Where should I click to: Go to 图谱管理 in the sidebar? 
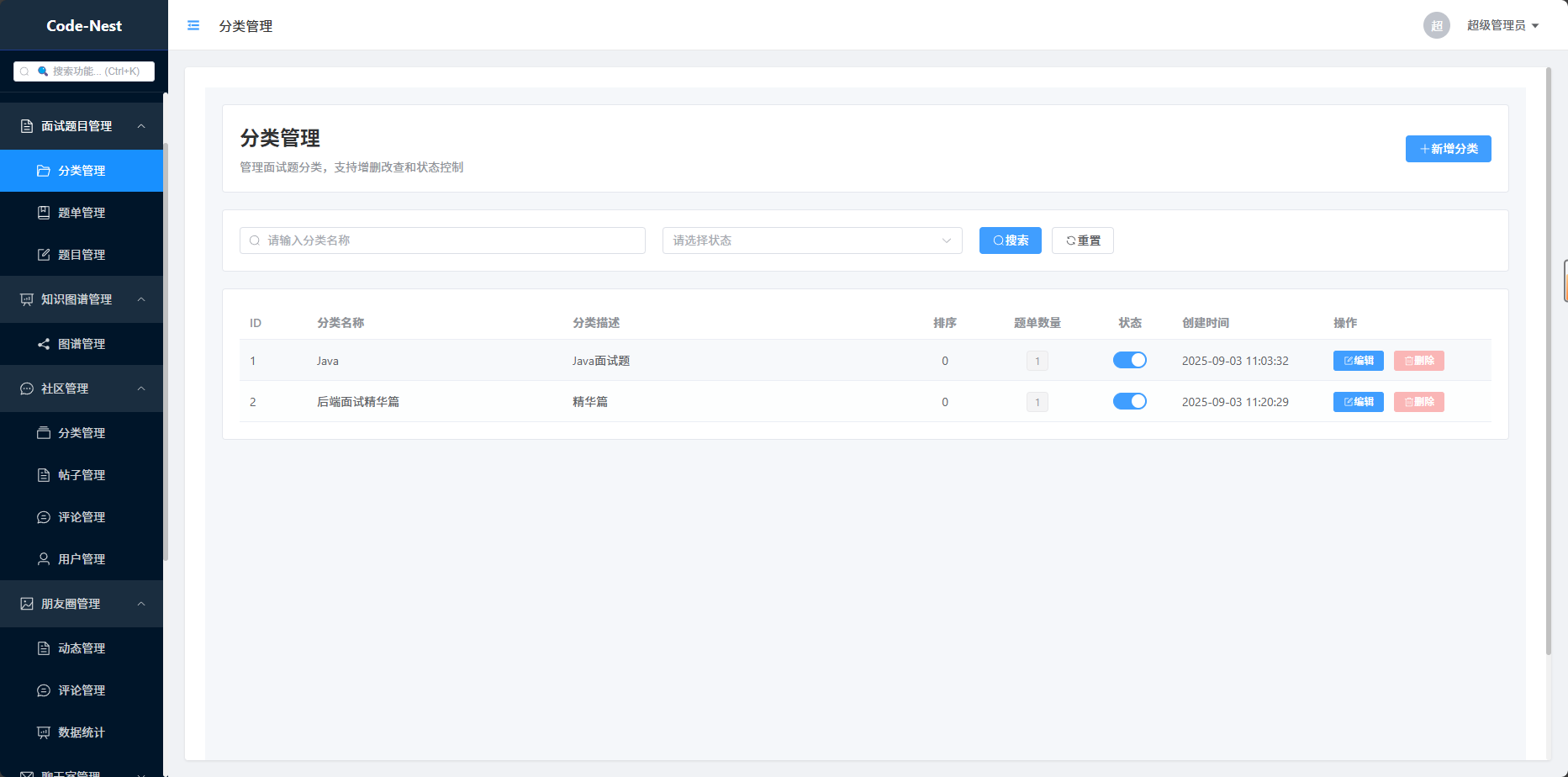[82, 344]
